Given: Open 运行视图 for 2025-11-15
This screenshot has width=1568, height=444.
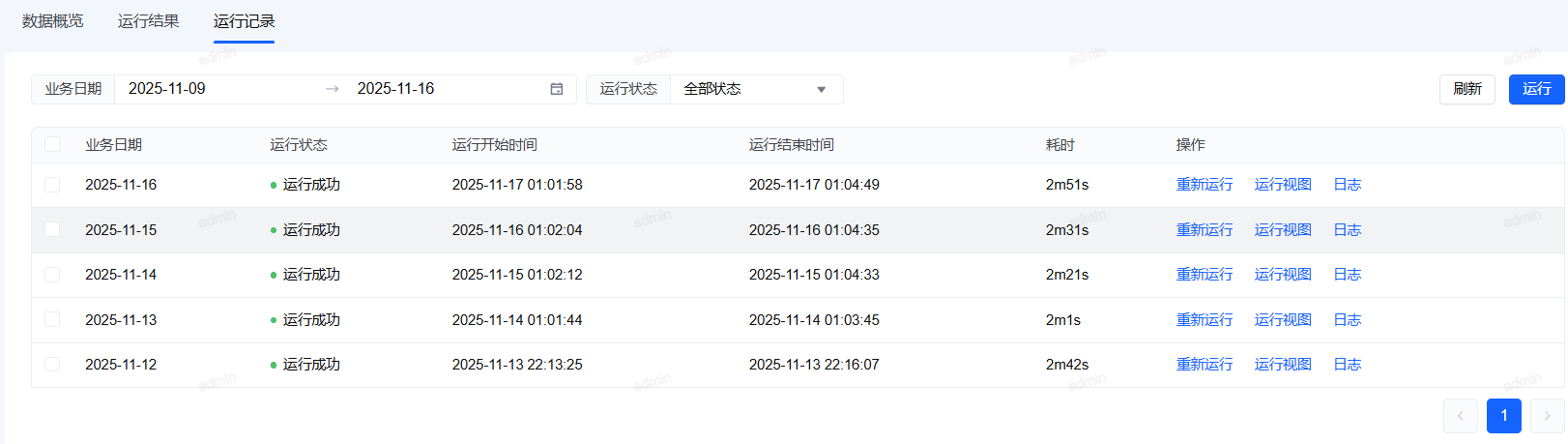Looking at the screenshot, I should 1283,230.
